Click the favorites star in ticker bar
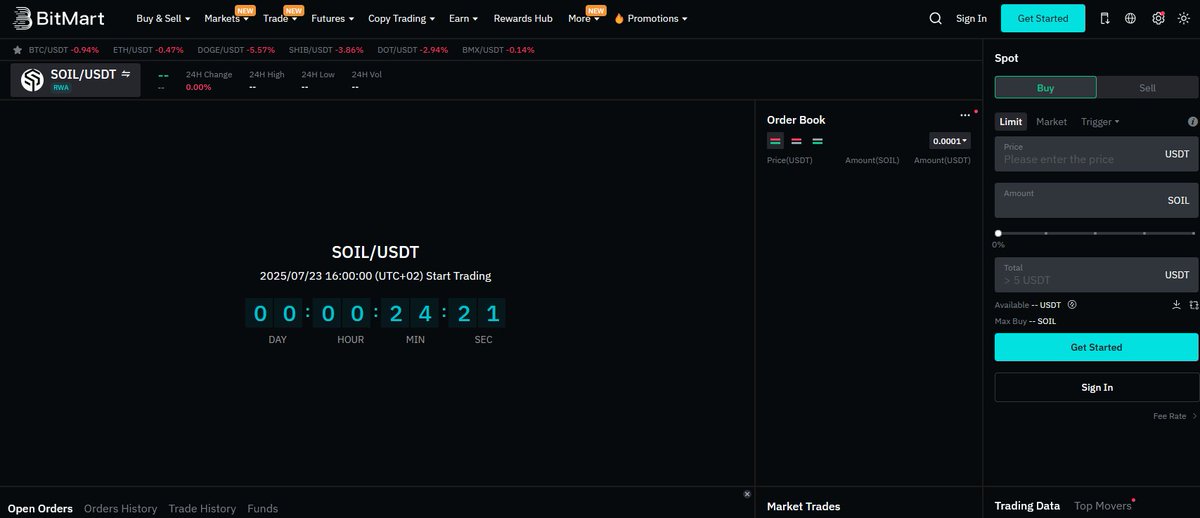 17,49
